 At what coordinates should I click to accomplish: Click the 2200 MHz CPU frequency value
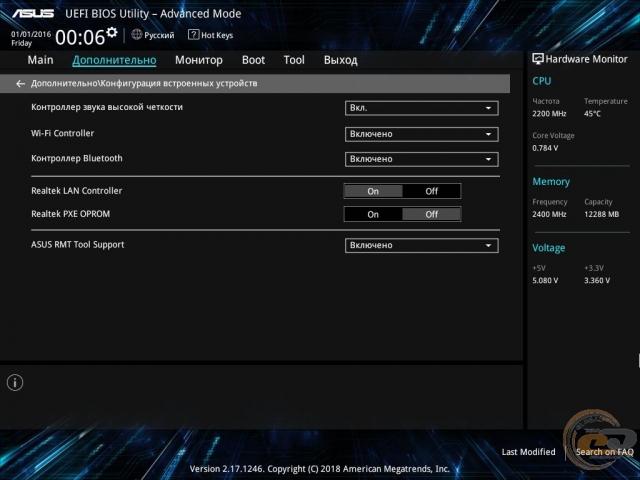point(549,114)
